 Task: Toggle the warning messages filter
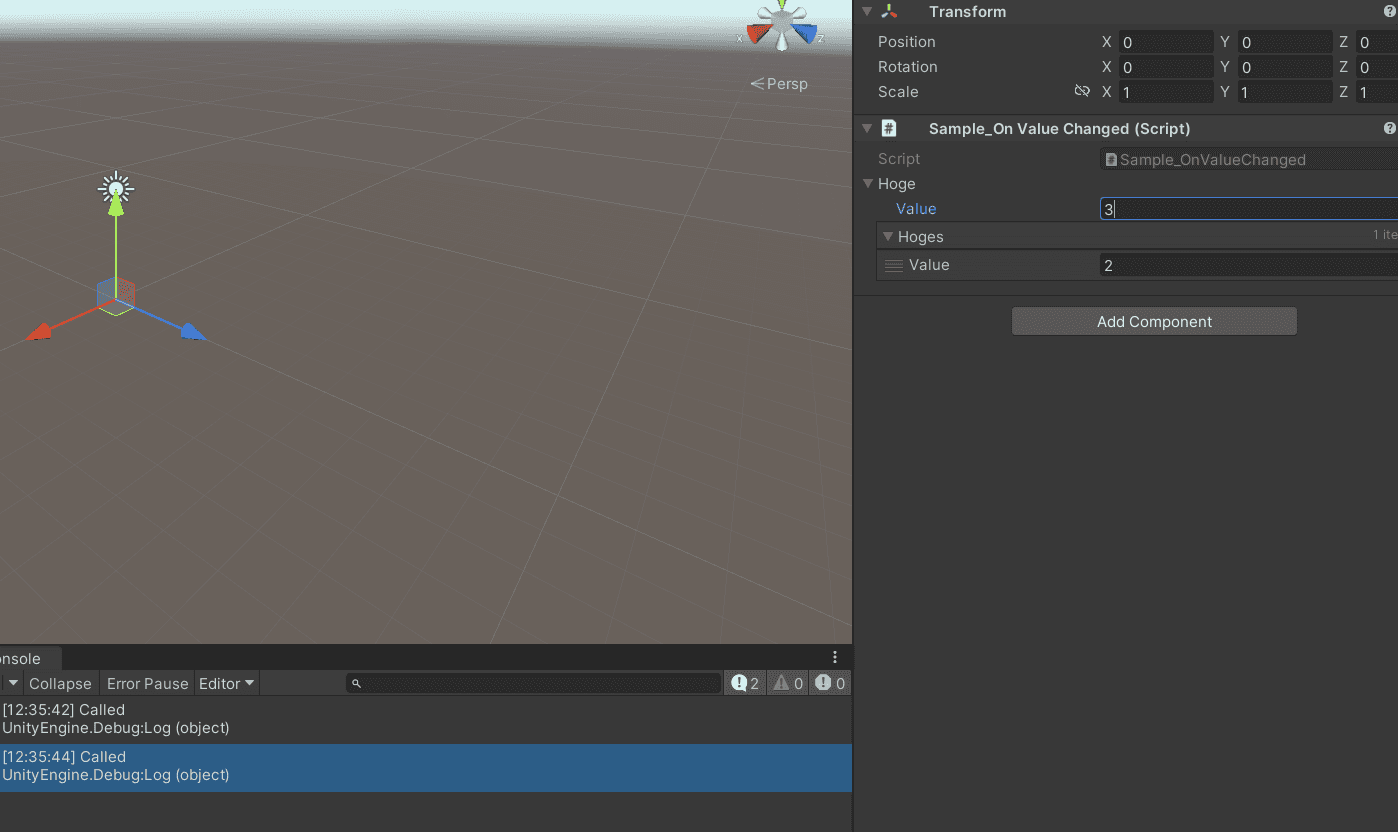pyautogui.click(x=788, y=684)
